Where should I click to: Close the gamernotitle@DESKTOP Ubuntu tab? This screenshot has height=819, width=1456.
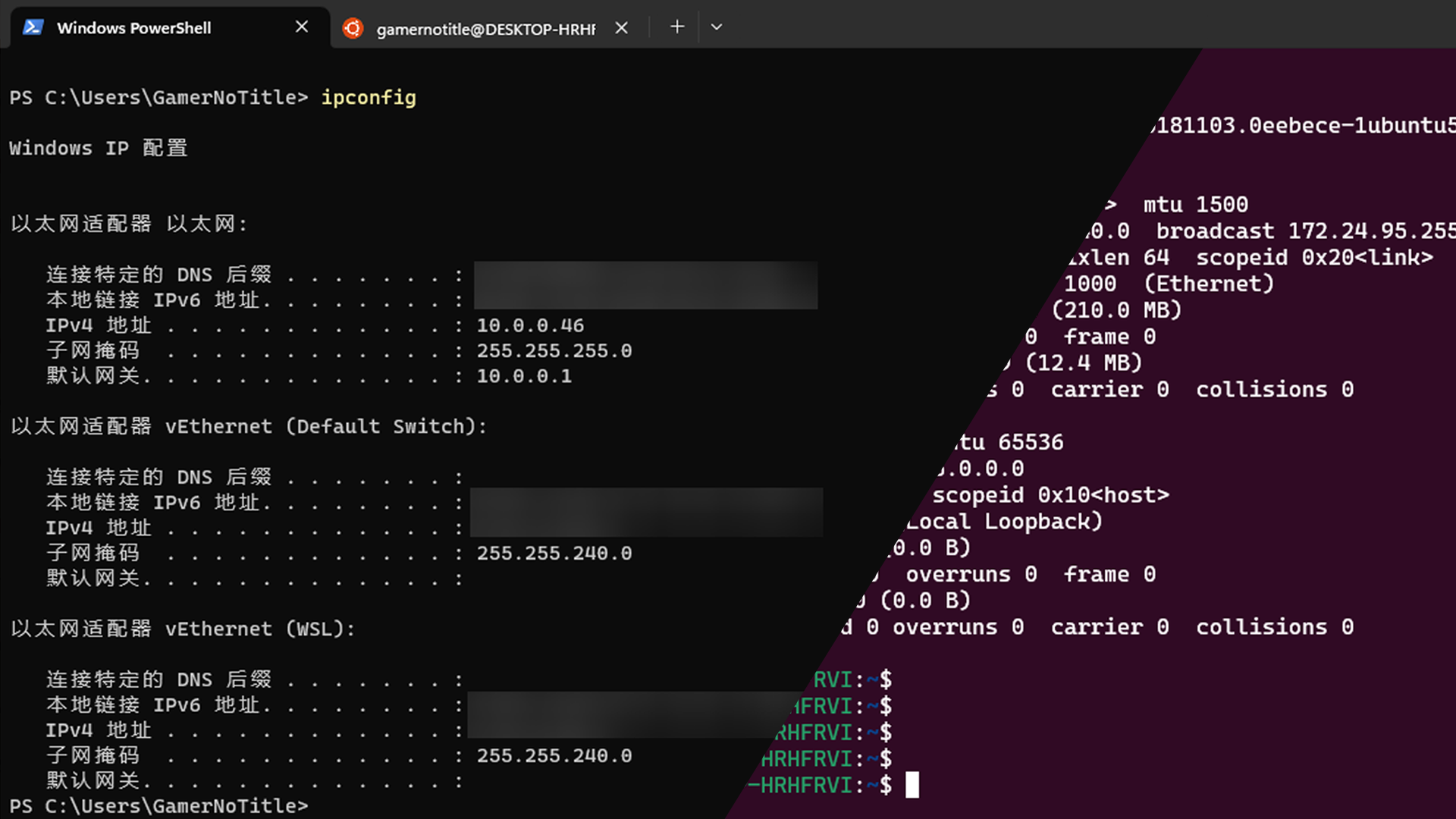click(622, 28)
